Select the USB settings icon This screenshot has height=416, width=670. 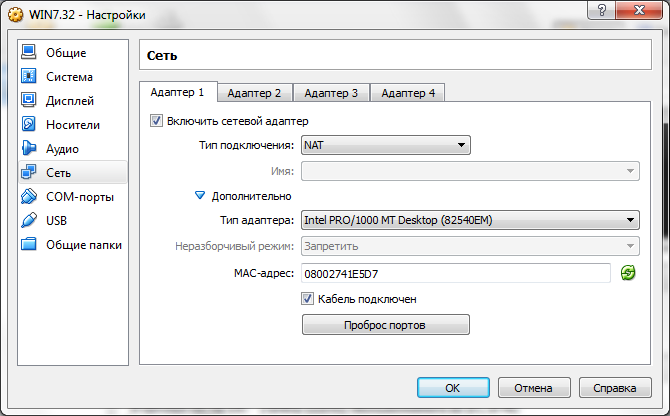pyautogui.click(x=29, y=220)
